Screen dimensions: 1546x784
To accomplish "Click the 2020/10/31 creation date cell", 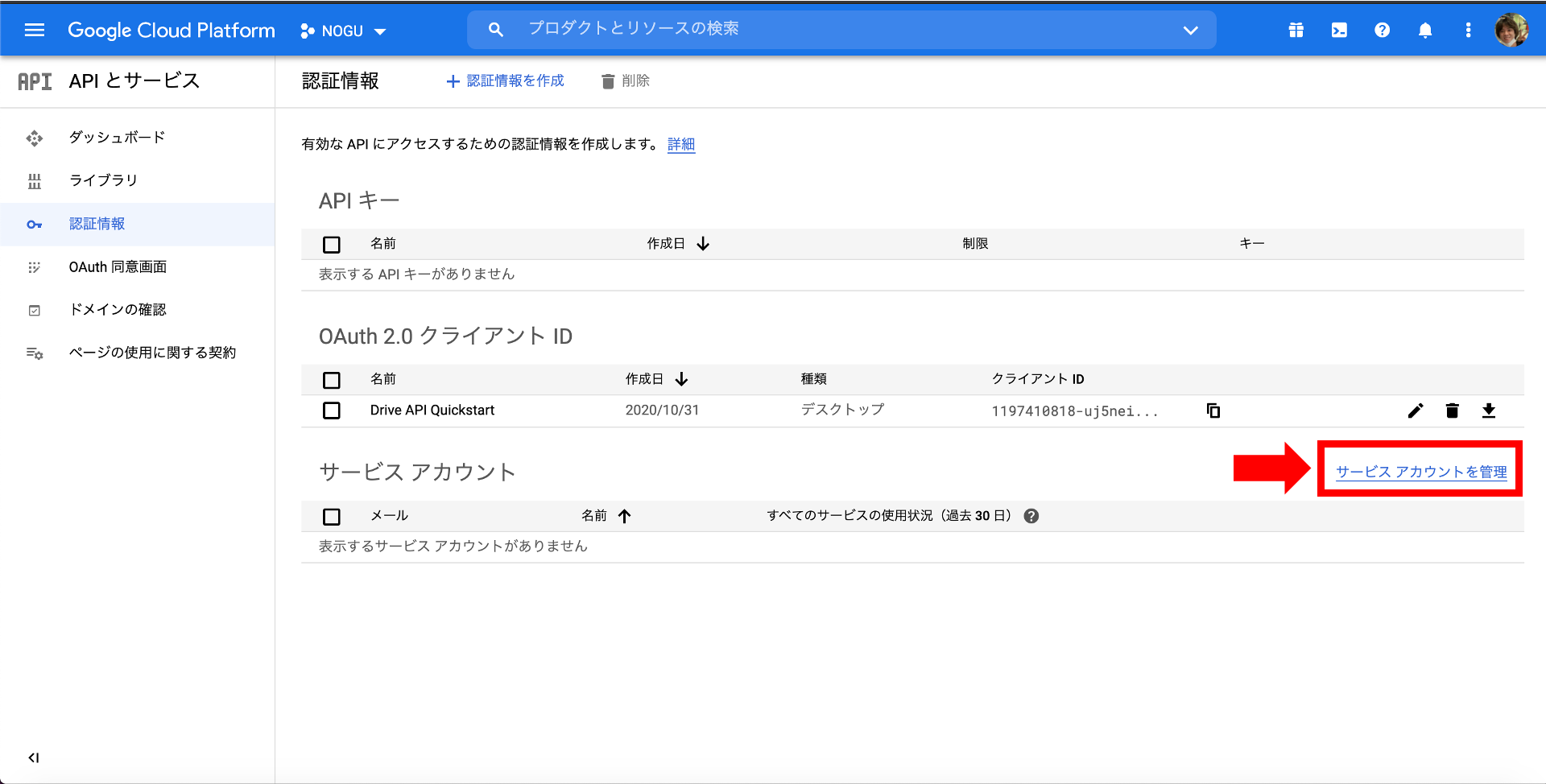I will coord(662,411).
